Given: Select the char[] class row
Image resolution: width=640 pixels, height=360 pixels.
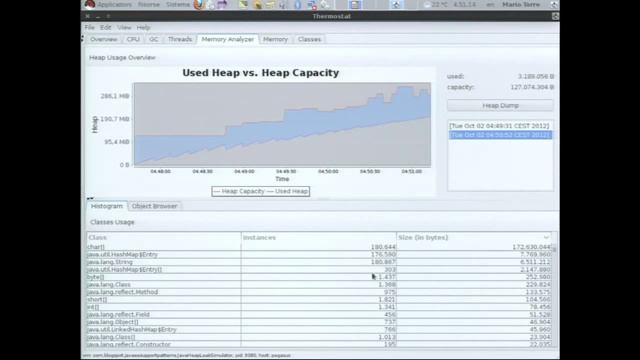Looking at the screenshot, I should pos(319,247).
